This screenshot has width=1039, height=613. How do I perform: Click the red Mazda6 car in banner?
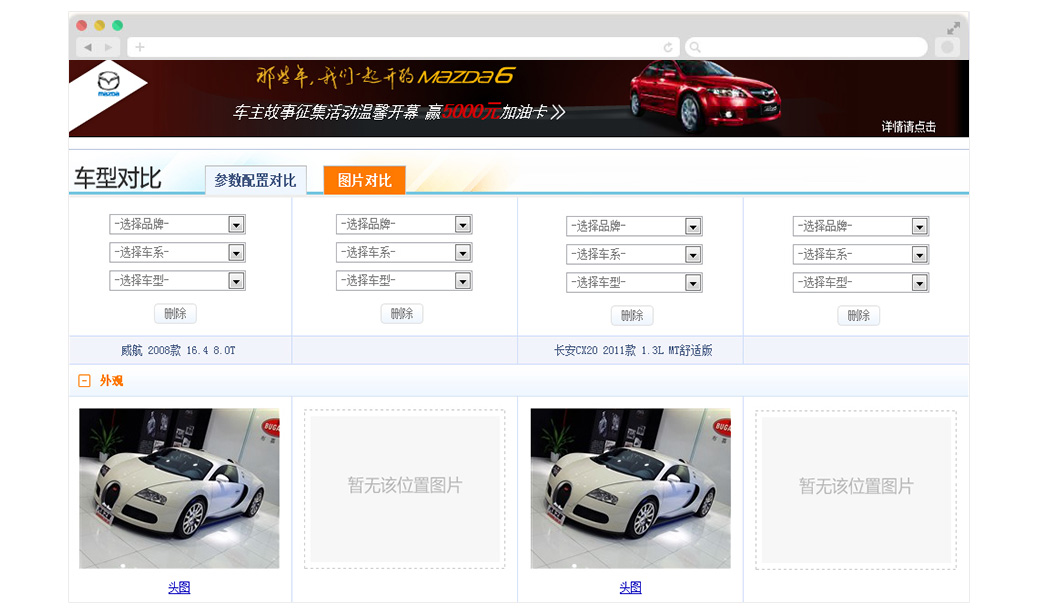705,97
